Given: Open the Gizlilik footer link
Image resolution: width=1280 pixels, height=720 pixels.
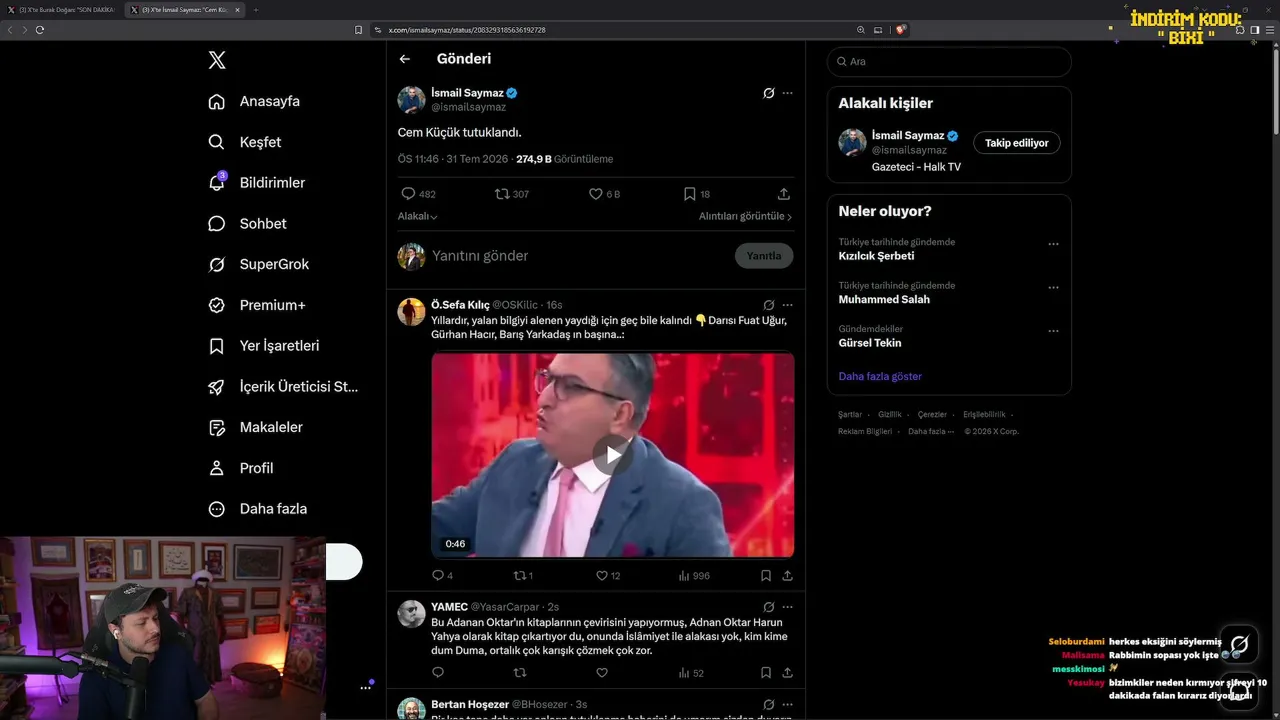Looking at the screenshot, I should click(x=890, y=414).
